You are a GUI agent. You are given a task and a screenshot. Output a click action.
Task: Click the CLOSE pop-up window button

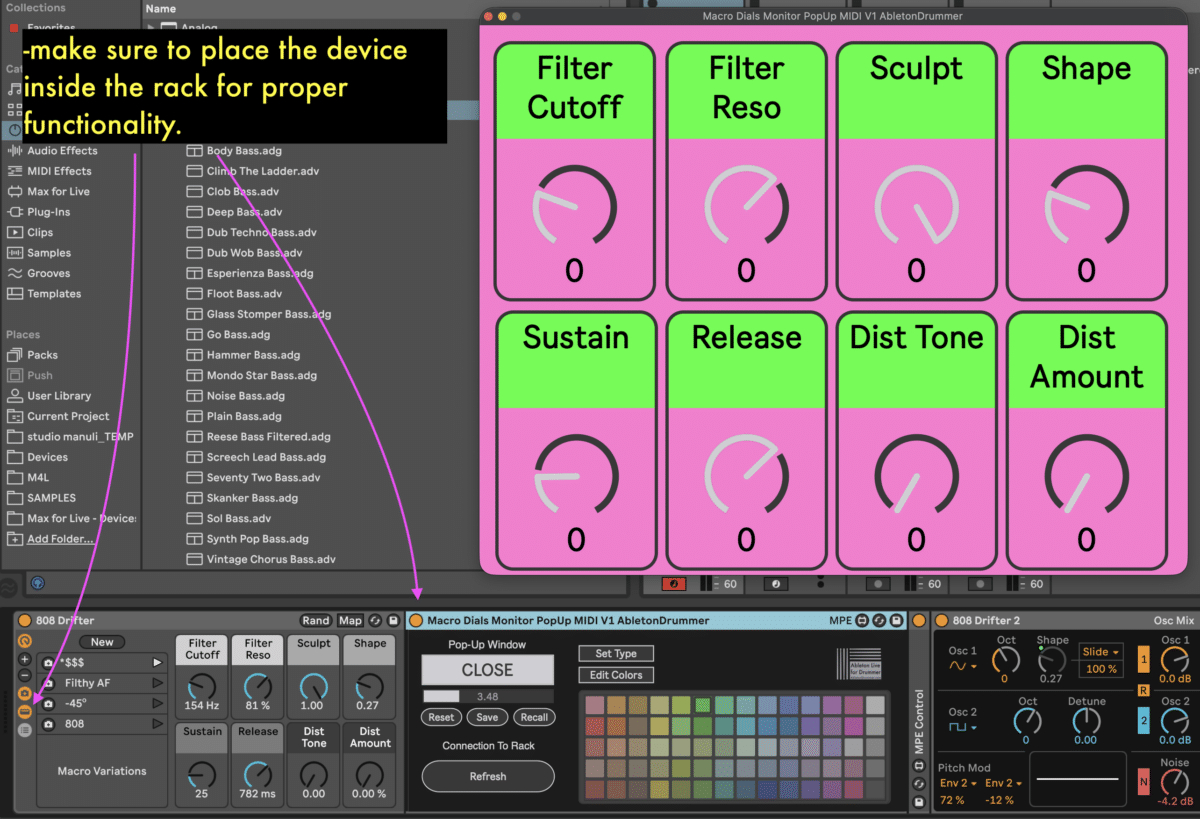(x=487, y=670)
